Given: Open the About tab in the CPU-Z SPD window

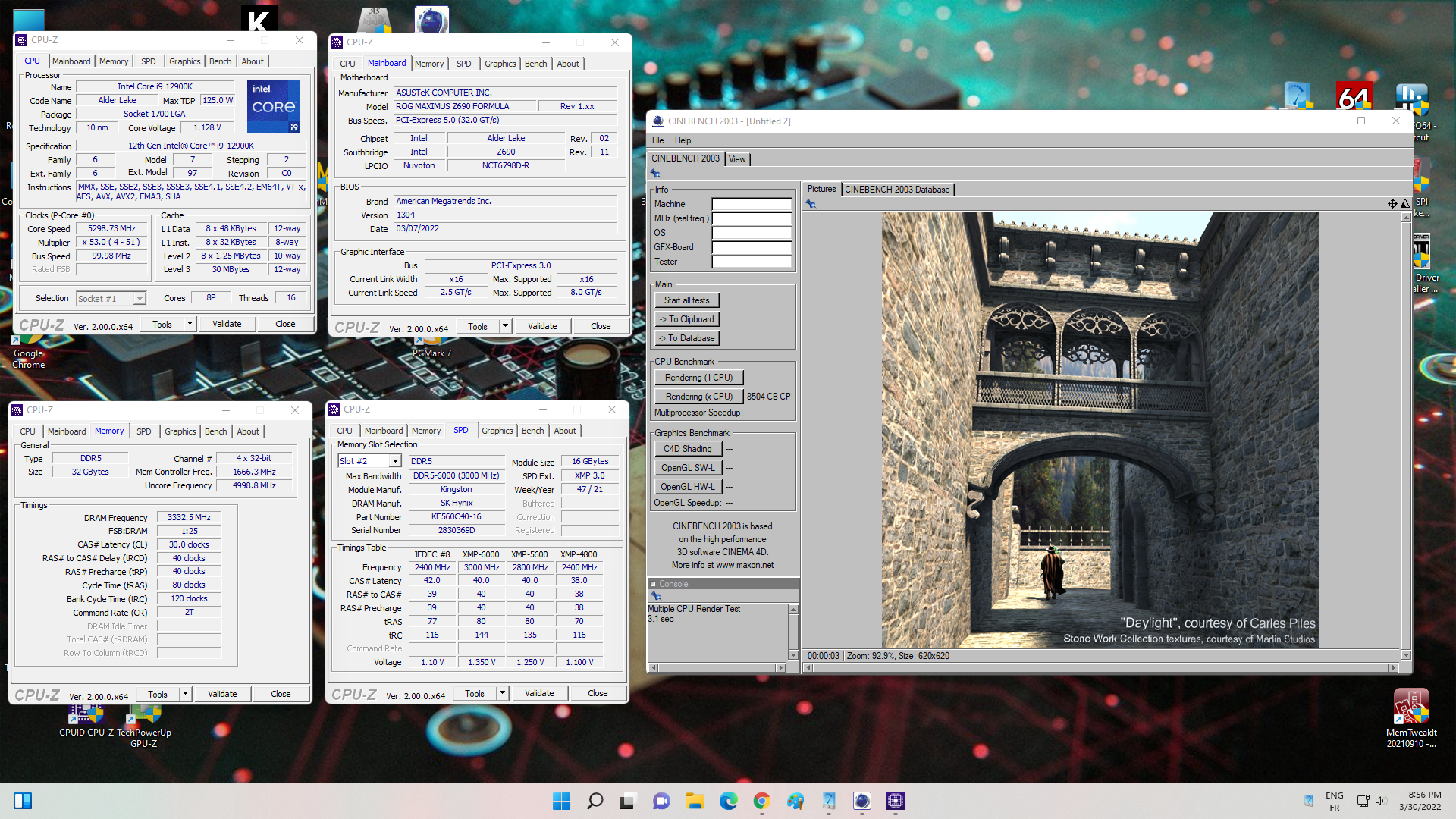Looking at the screenshot, I should 565,431.
